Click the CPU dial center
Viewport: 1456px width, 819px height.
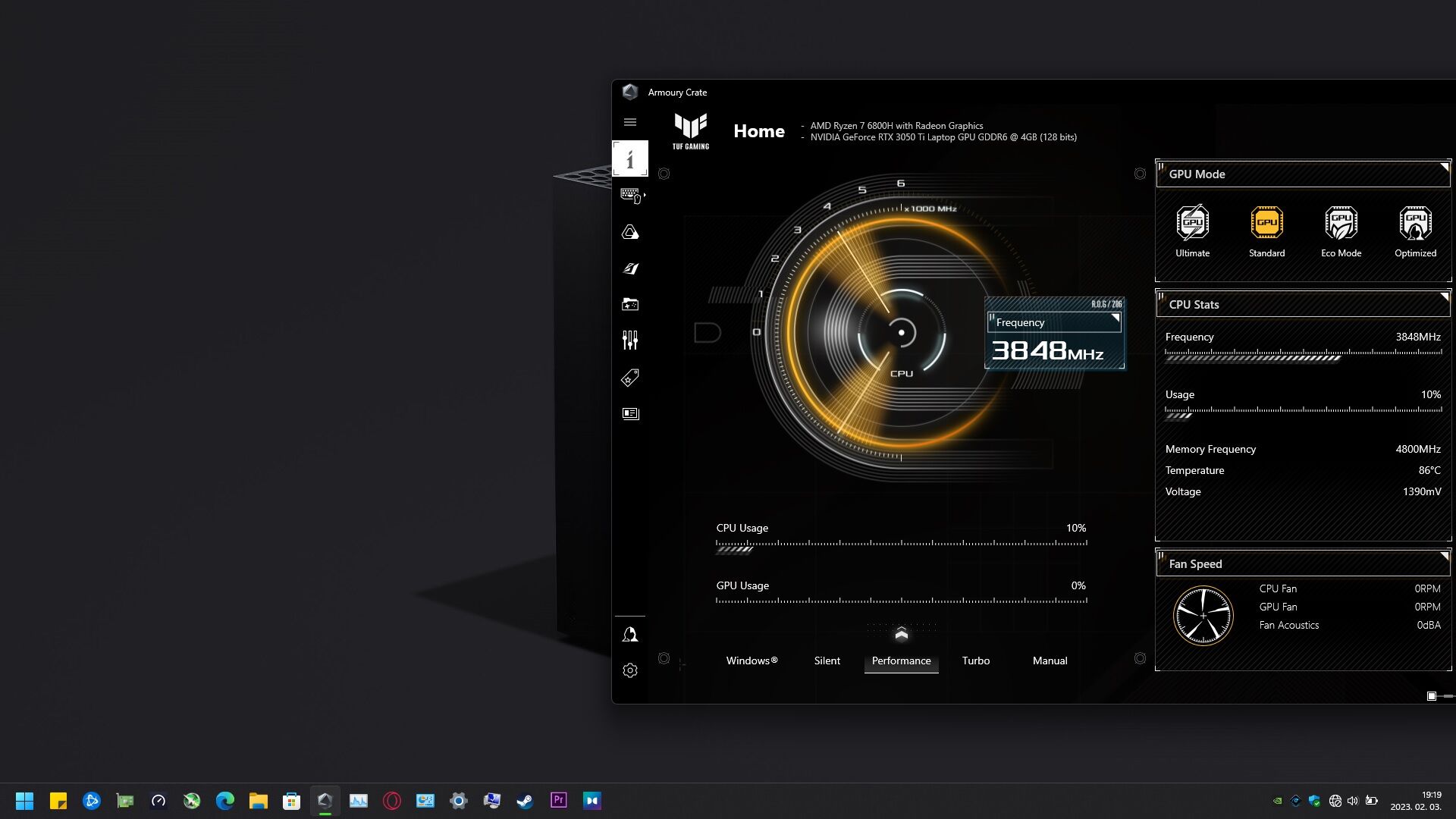click(x=902, y=332)
